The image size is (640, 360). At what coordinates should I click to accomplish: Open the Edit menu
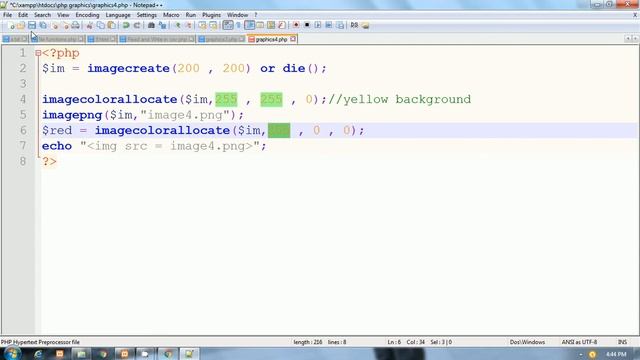(x=23, y=15)
